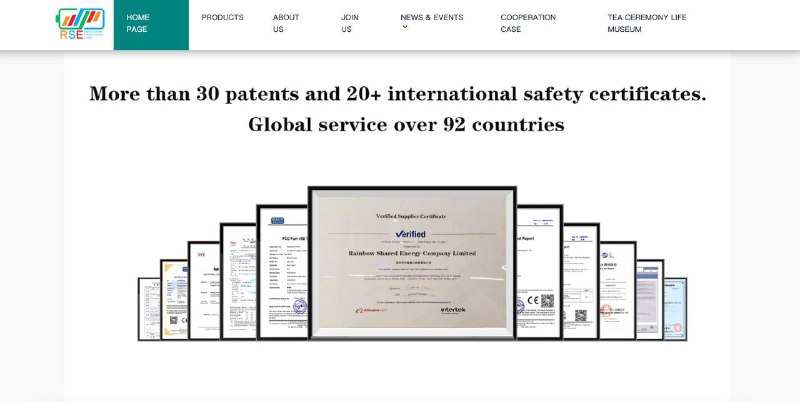The image size is (800, 402).
Task: Click the Intertek logo on center certificate
Action: (x=453, y=310)
